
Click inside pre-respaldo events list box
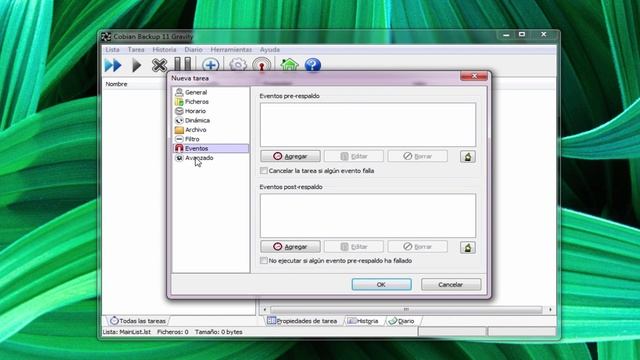pos(368,124)
